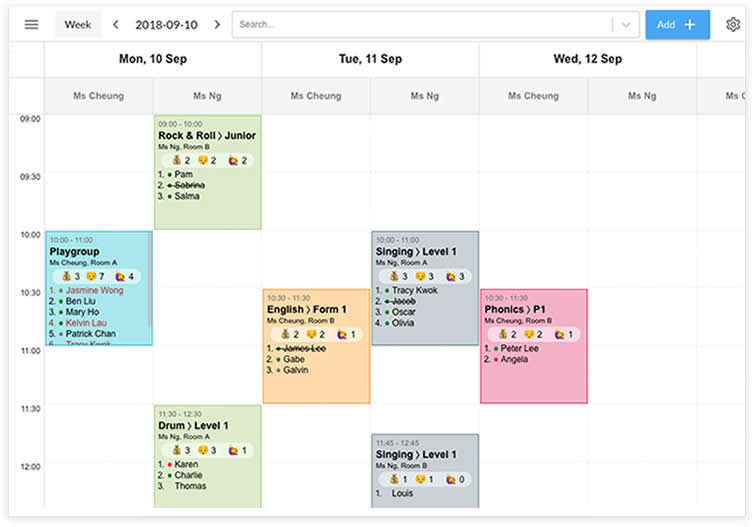754x527 pixels.
Task: Go to previous week arrow
Action: point(115,25)
